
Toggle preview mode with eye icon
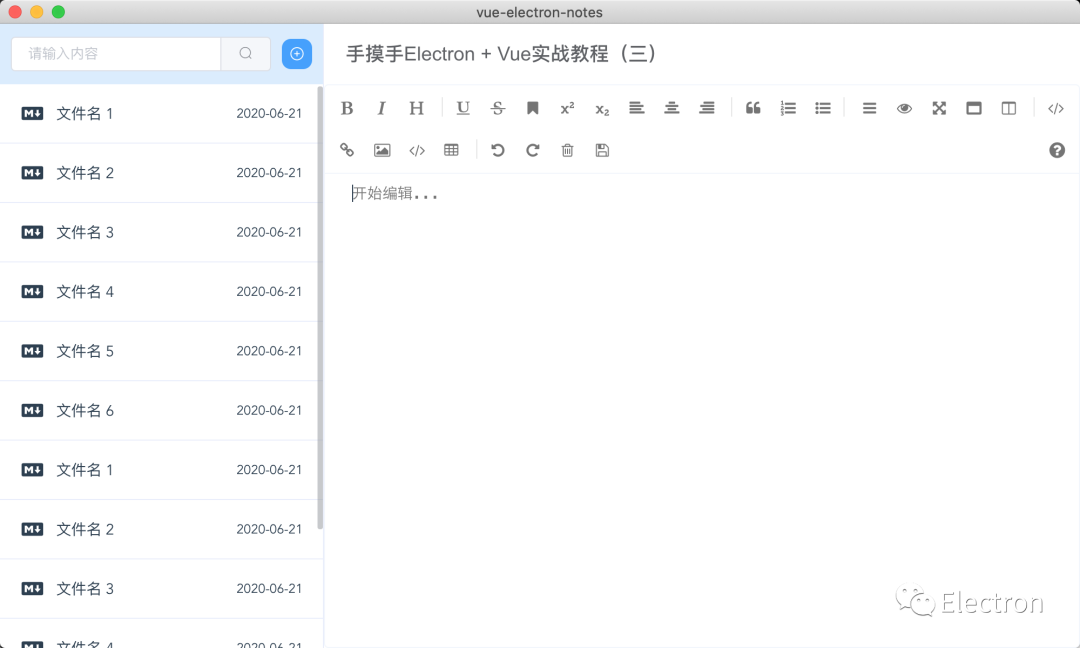pyautogui.click(x=904, y=108)
